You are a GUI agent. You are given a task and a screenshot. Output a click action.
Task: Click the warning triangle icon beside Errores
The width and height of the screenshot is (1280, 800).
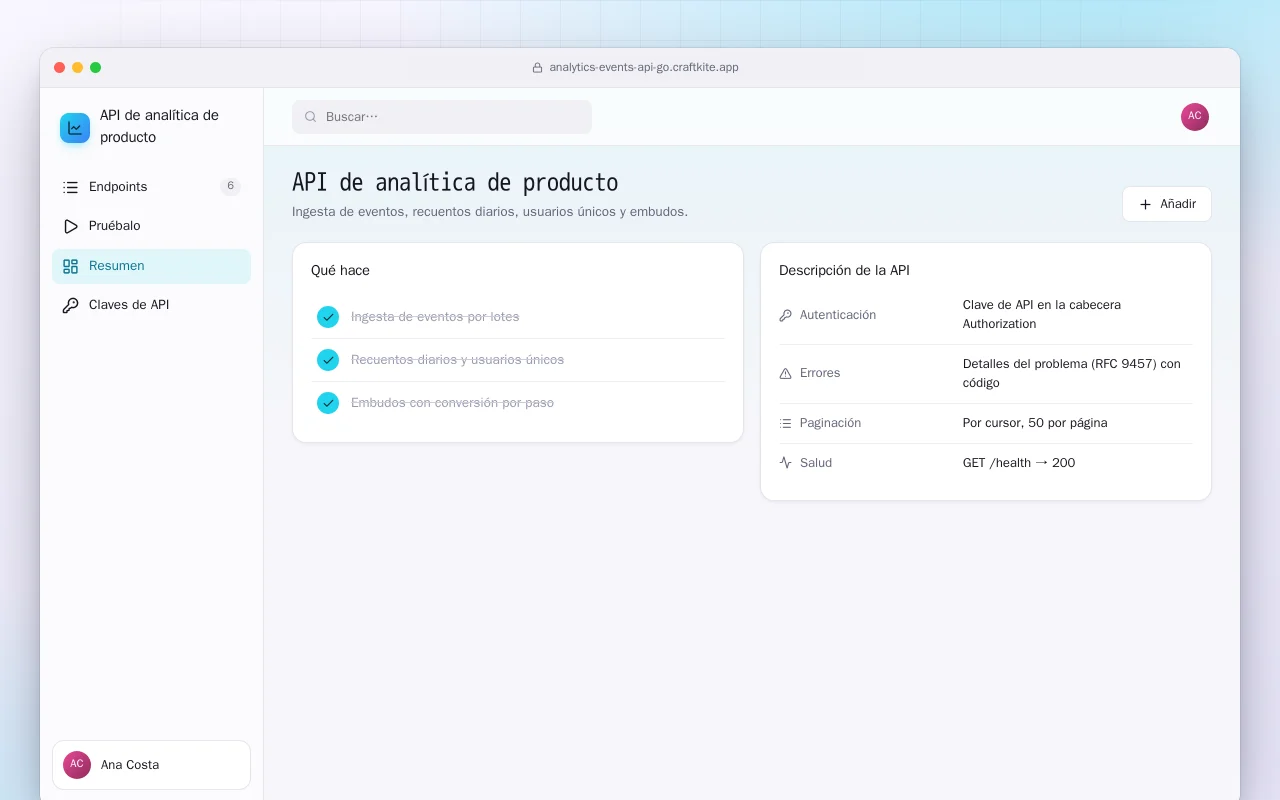pos(785,373)
